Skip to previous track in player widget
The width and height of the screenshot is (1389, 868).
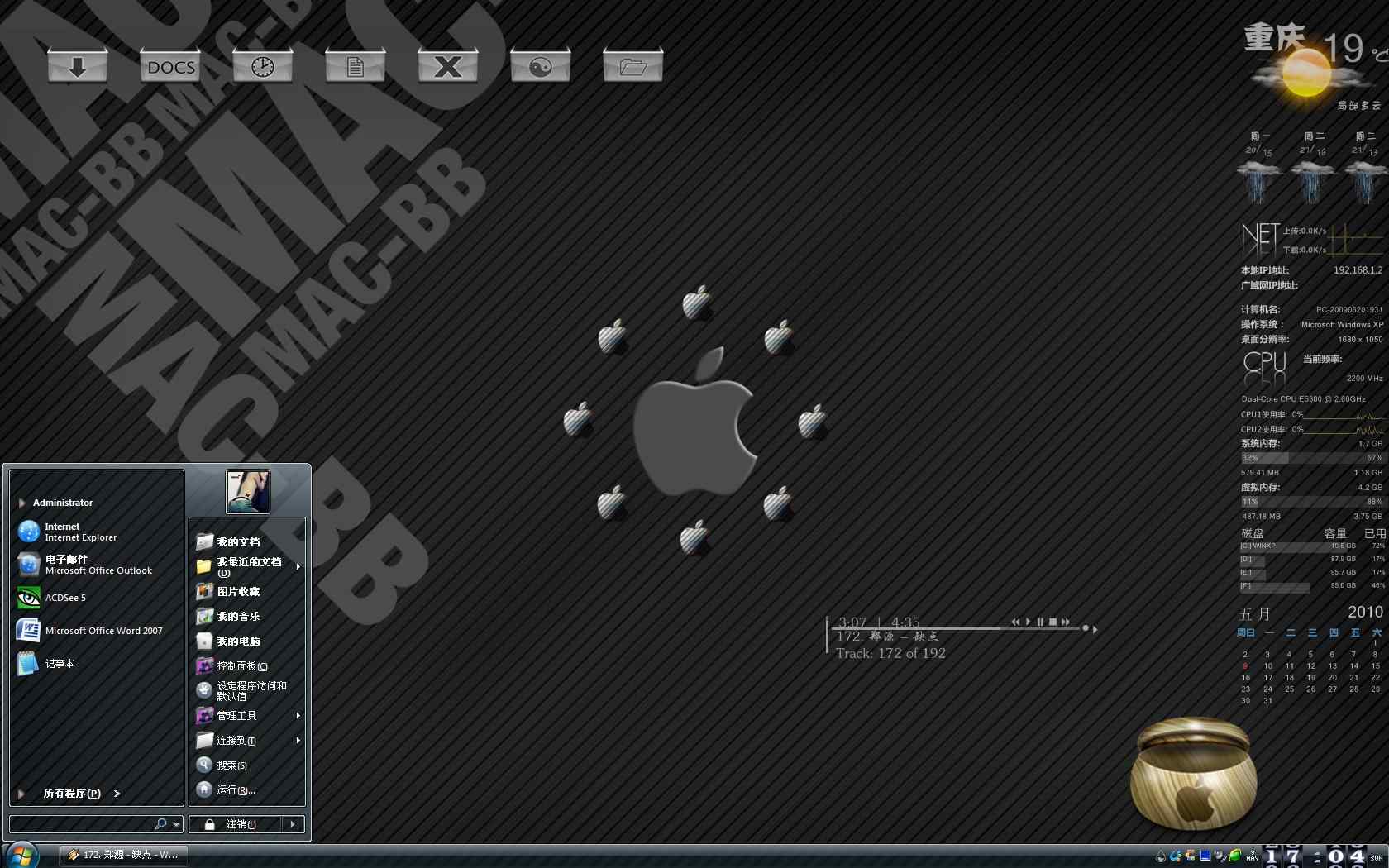1015,622
